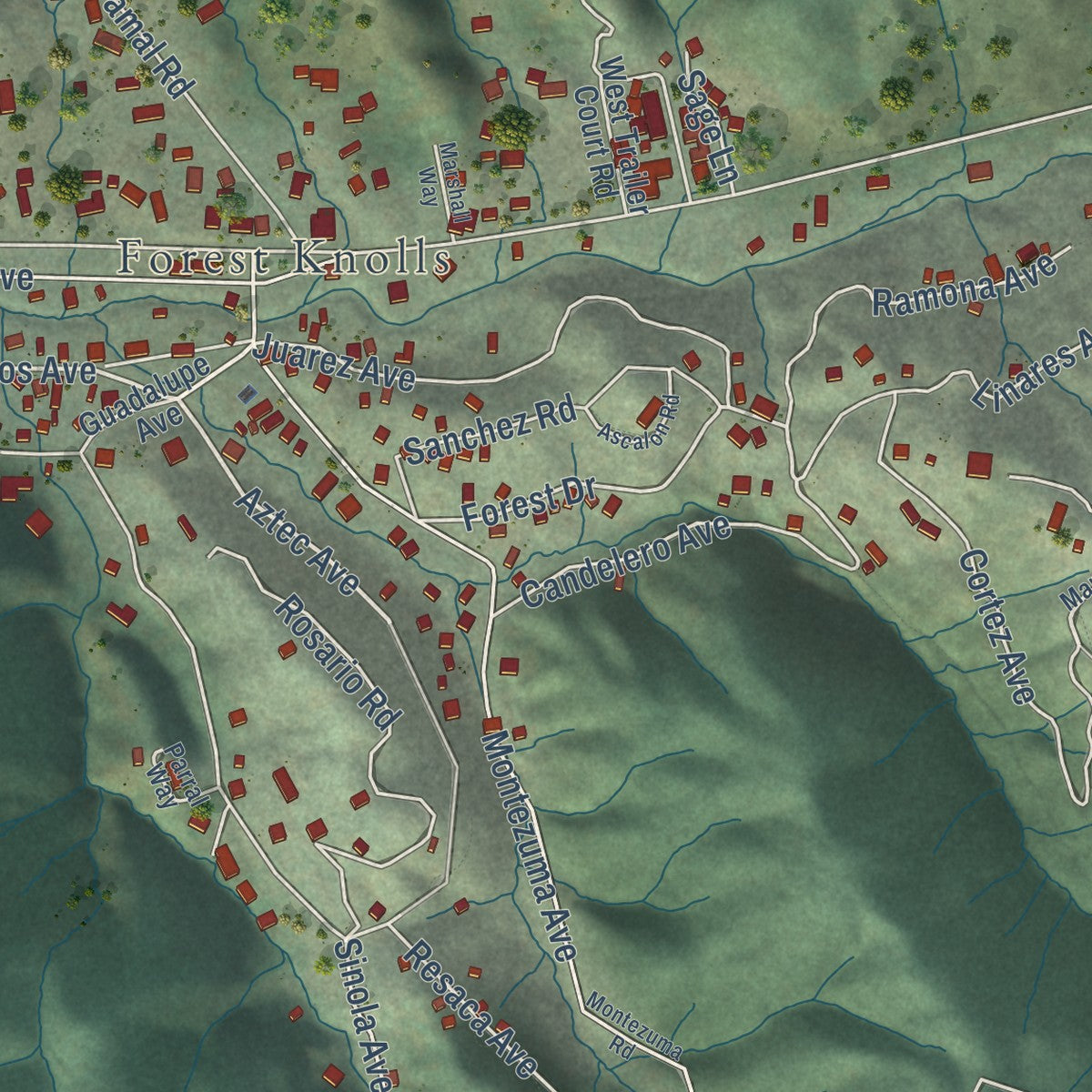Click the red building inside Ascalon Rd loop
This screenshot has width=1092, height=1092.
pos(651,411)
